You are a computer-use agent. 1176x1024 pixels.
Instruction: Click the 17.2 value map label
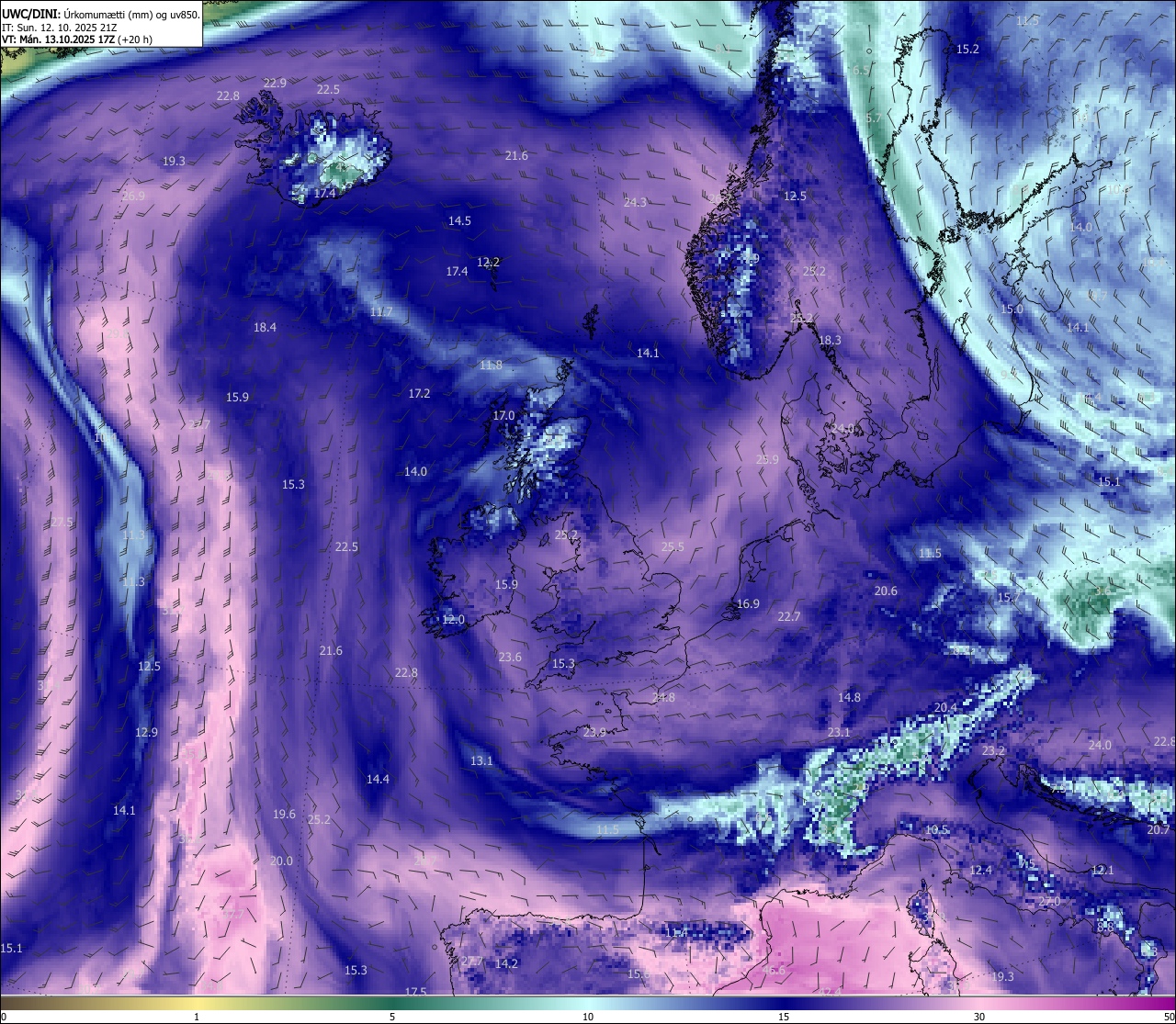(x=419, y=393)
